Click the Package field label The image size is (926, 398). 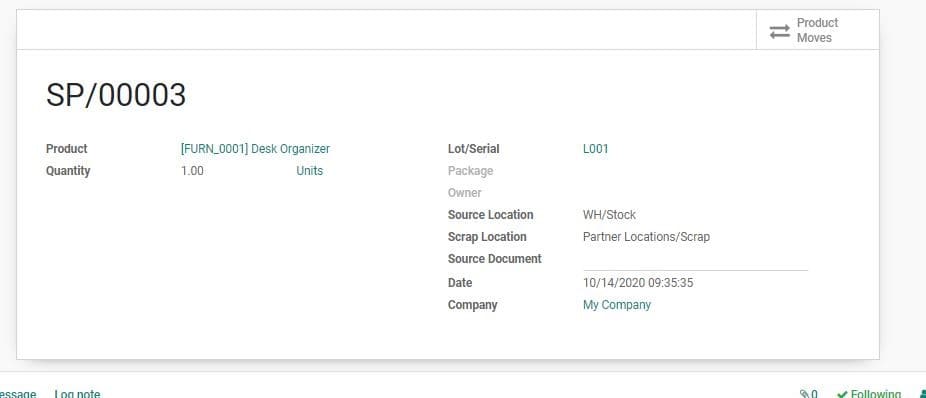coord(470,171)
